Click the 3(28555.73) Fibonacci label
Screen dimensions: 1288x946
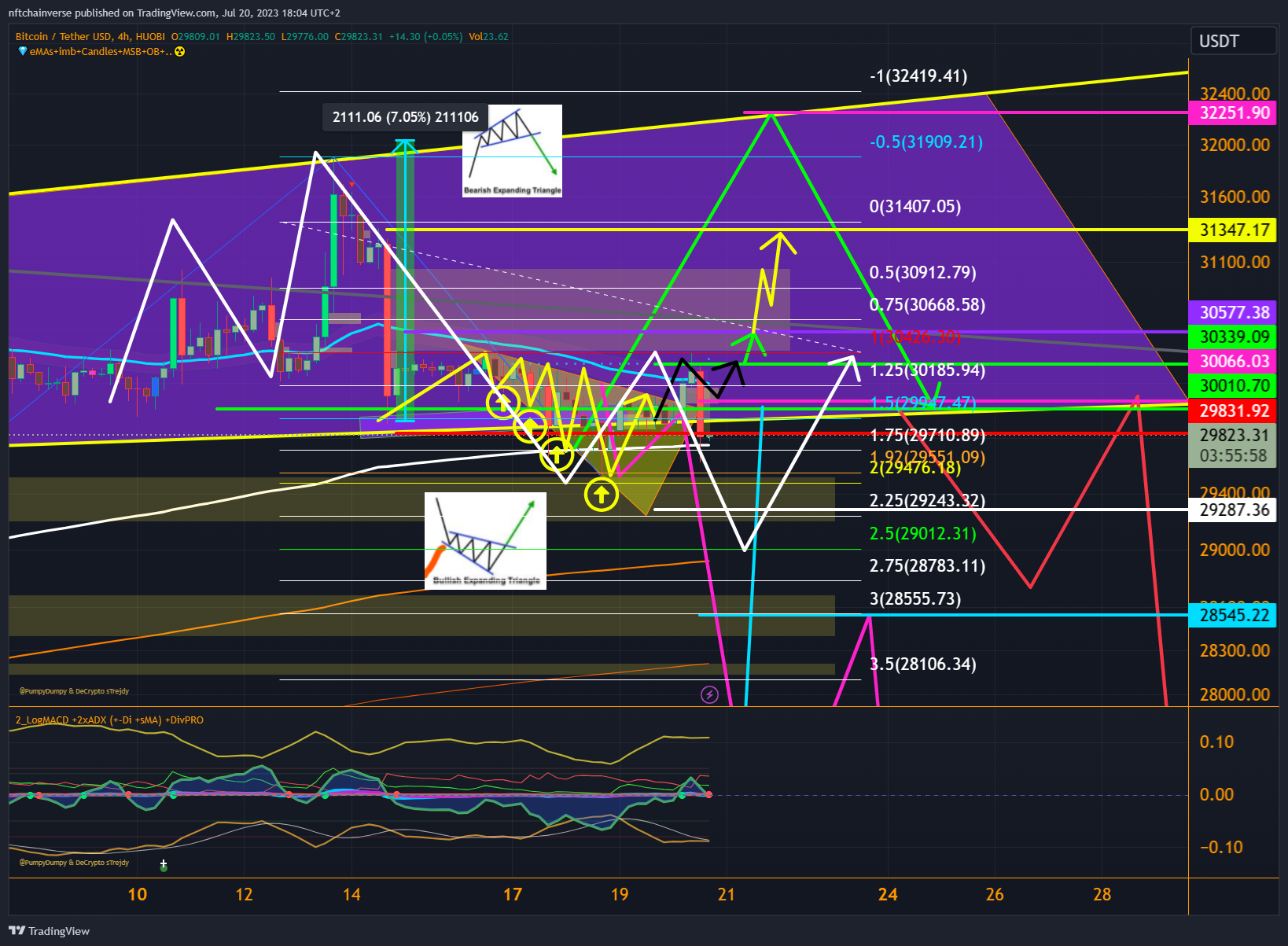tap(915, 599)
